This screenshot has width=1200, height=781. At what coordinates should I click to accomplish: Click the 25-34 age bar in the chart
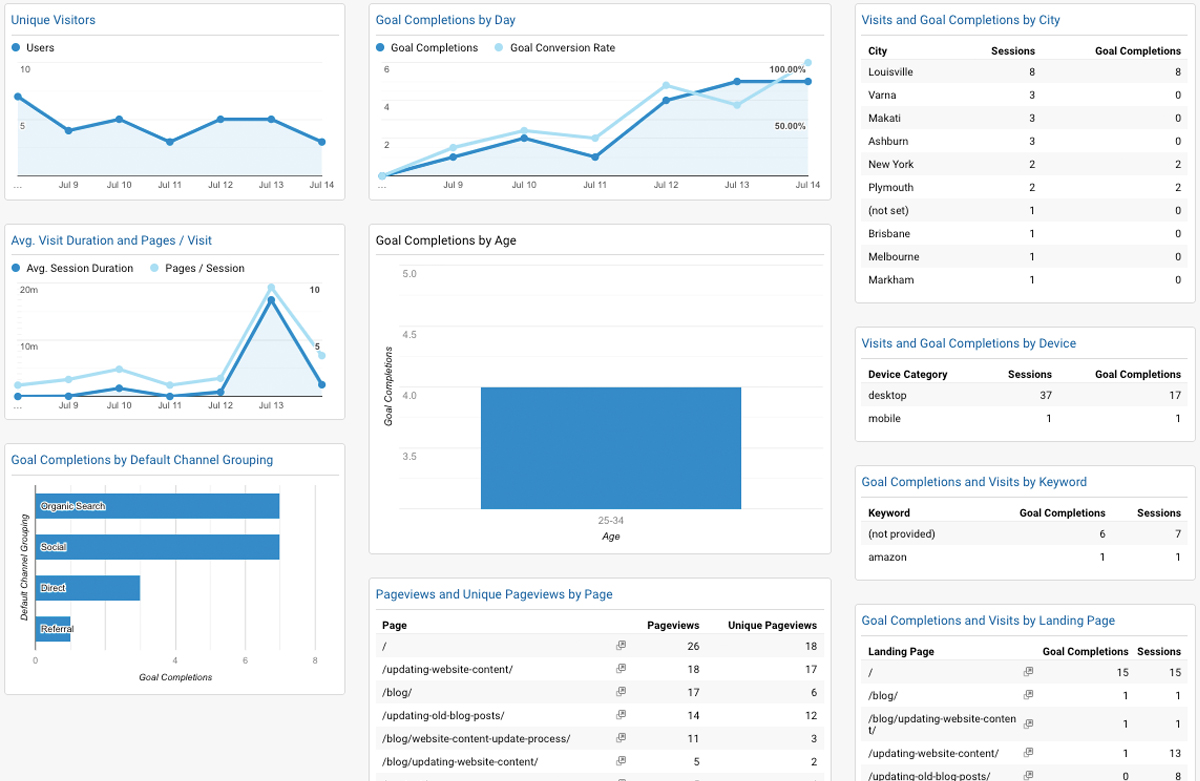click(x=610, y=448)
